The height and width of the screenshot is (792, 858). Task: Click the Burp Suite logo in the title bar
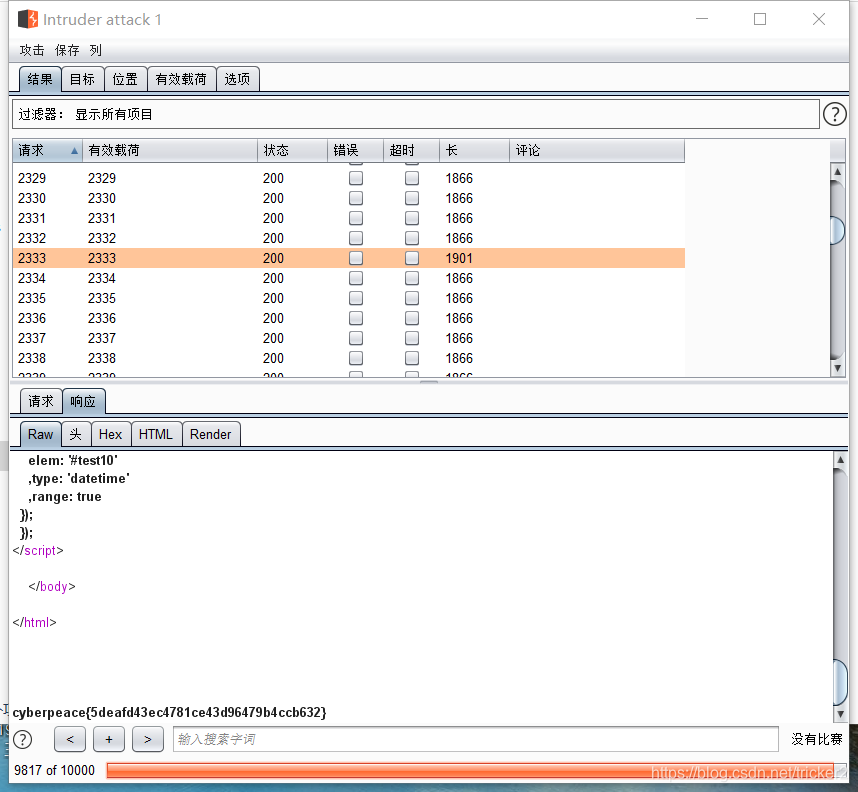27,18
